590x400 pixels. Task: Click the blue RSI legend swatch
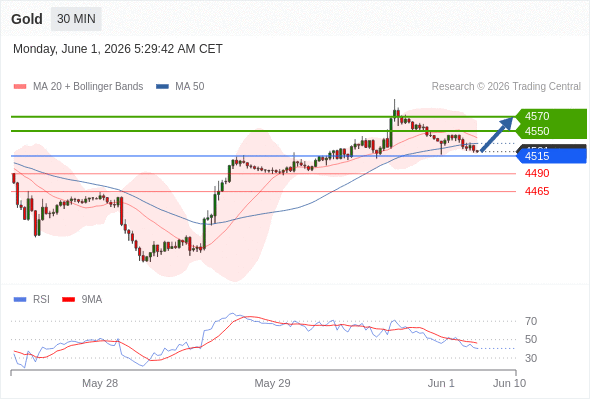(20, 300)
